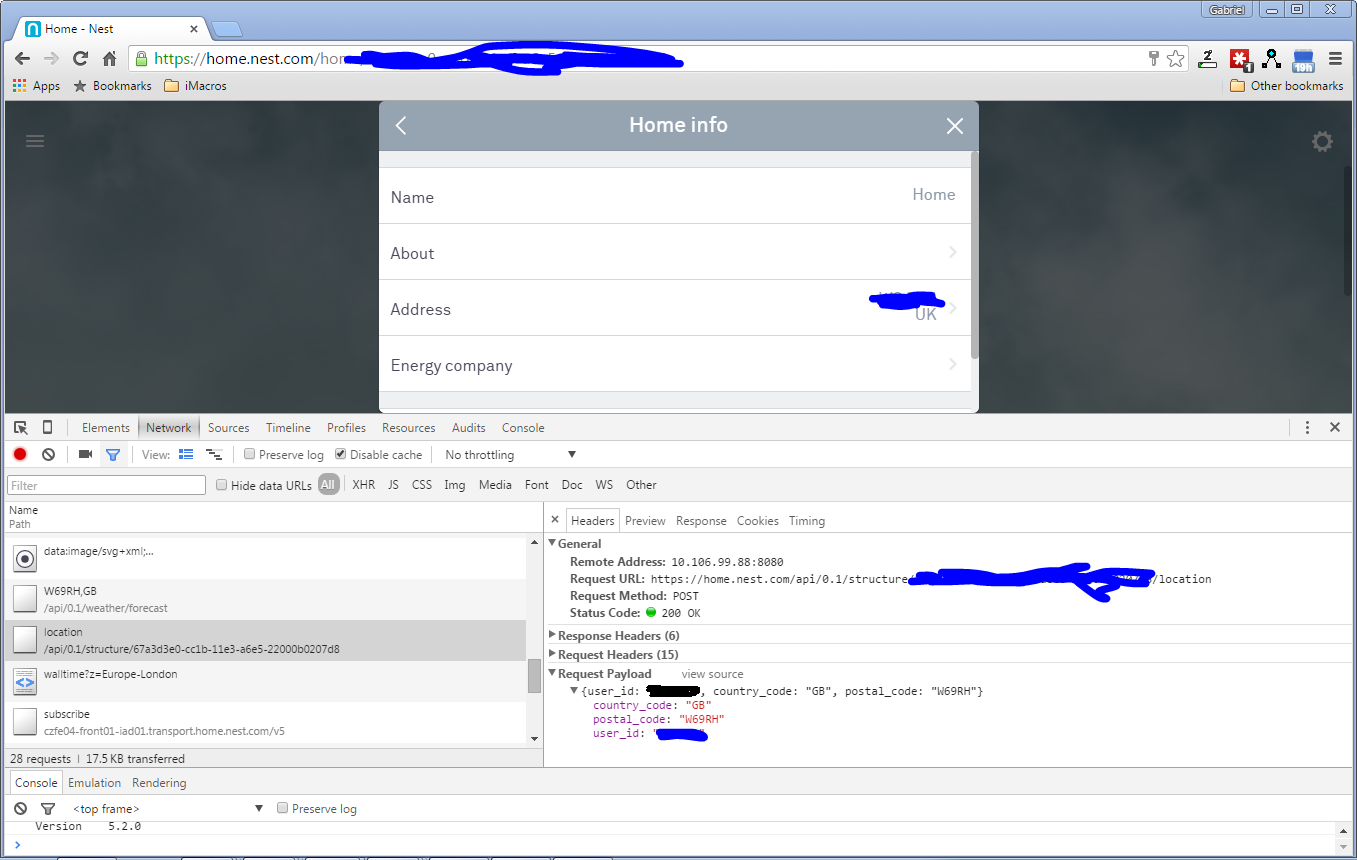Collapse the payload JSON object tree
The image size is (1357, 860).
pos(574,691)
